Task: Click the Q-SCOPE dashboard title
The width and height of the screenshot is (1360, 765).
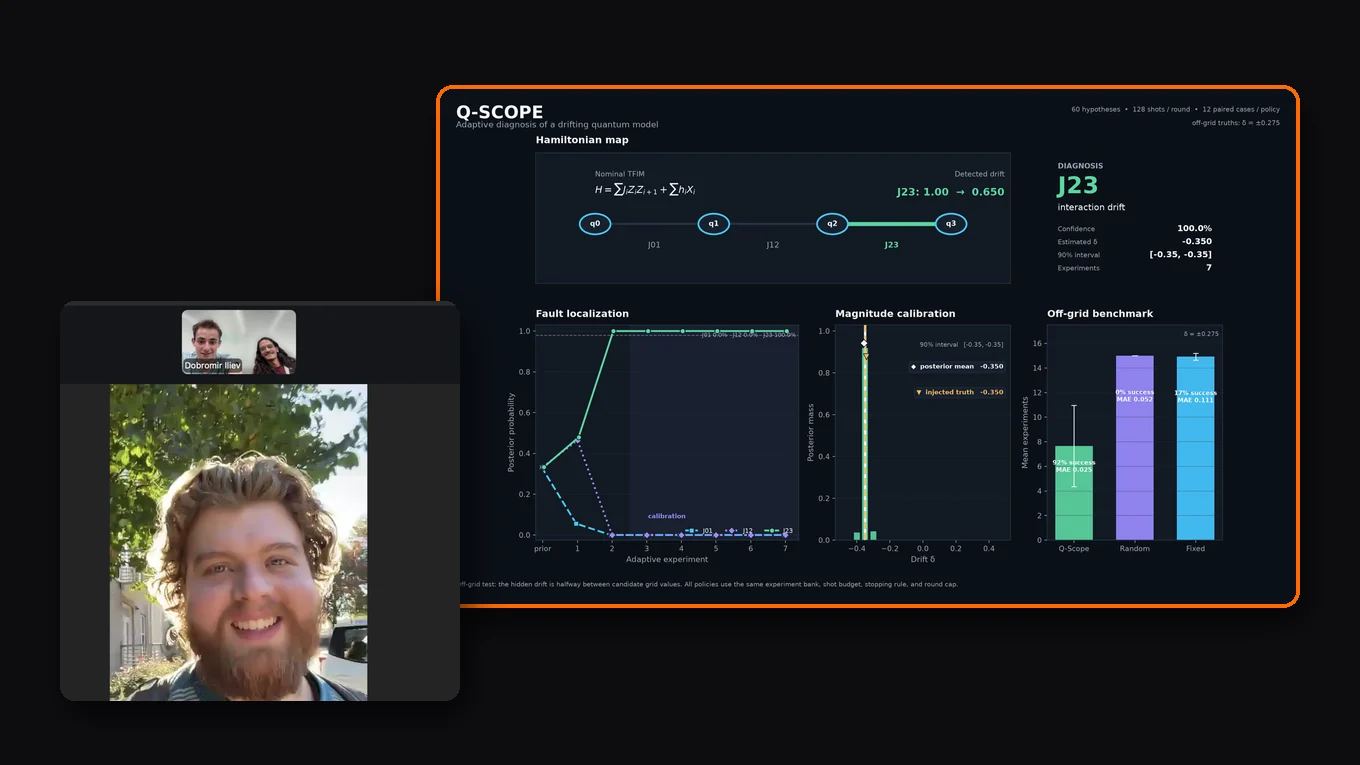Action: pos(500,112)
